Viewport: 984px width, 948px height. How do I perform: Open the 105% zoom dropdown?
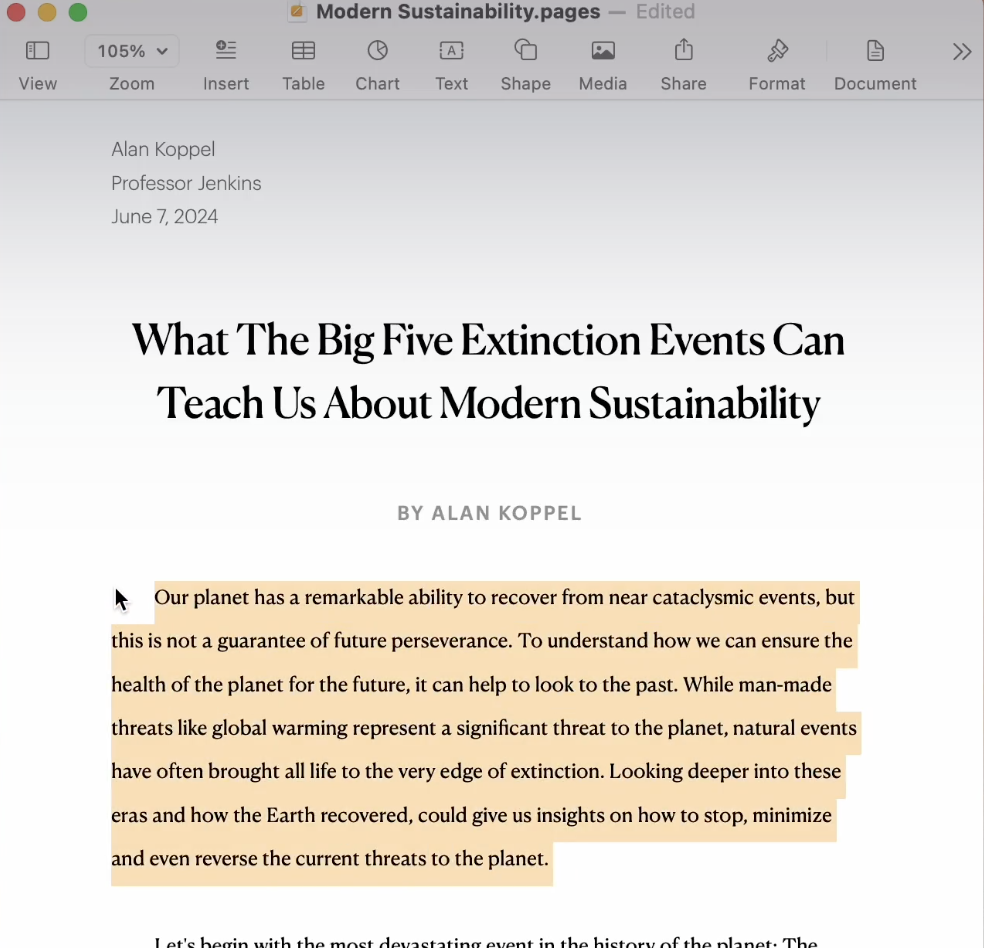132,51
